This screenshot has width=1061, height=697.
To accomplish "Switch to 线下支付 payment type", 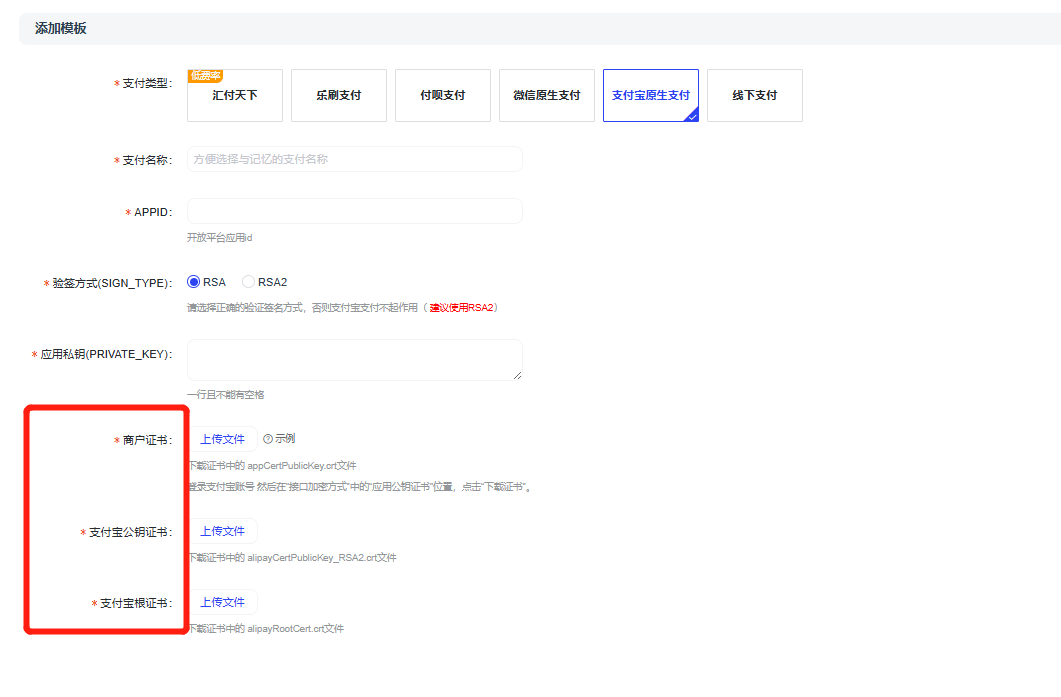I will (x=755, y=96).
